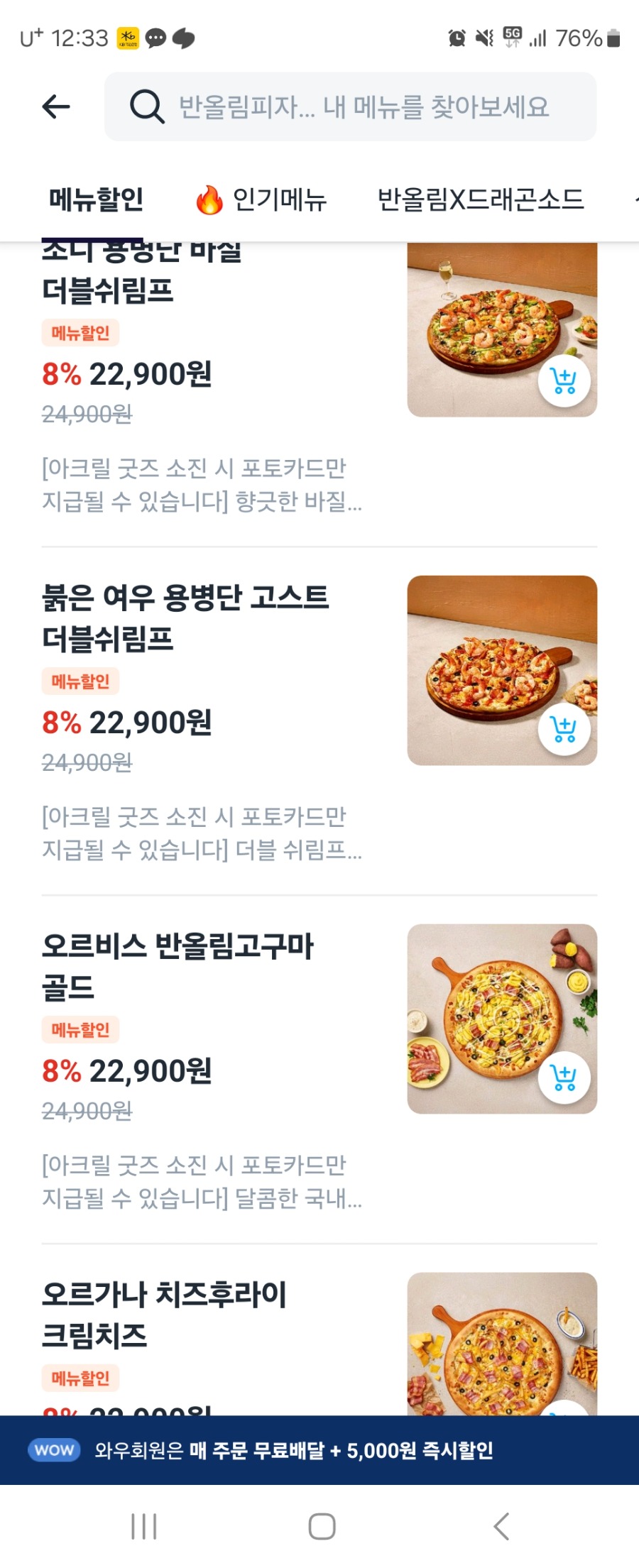Open 반올림X드래곤소드 tab
The width and height of the screenshot is (639, 1568).
(x=480, y=199)
